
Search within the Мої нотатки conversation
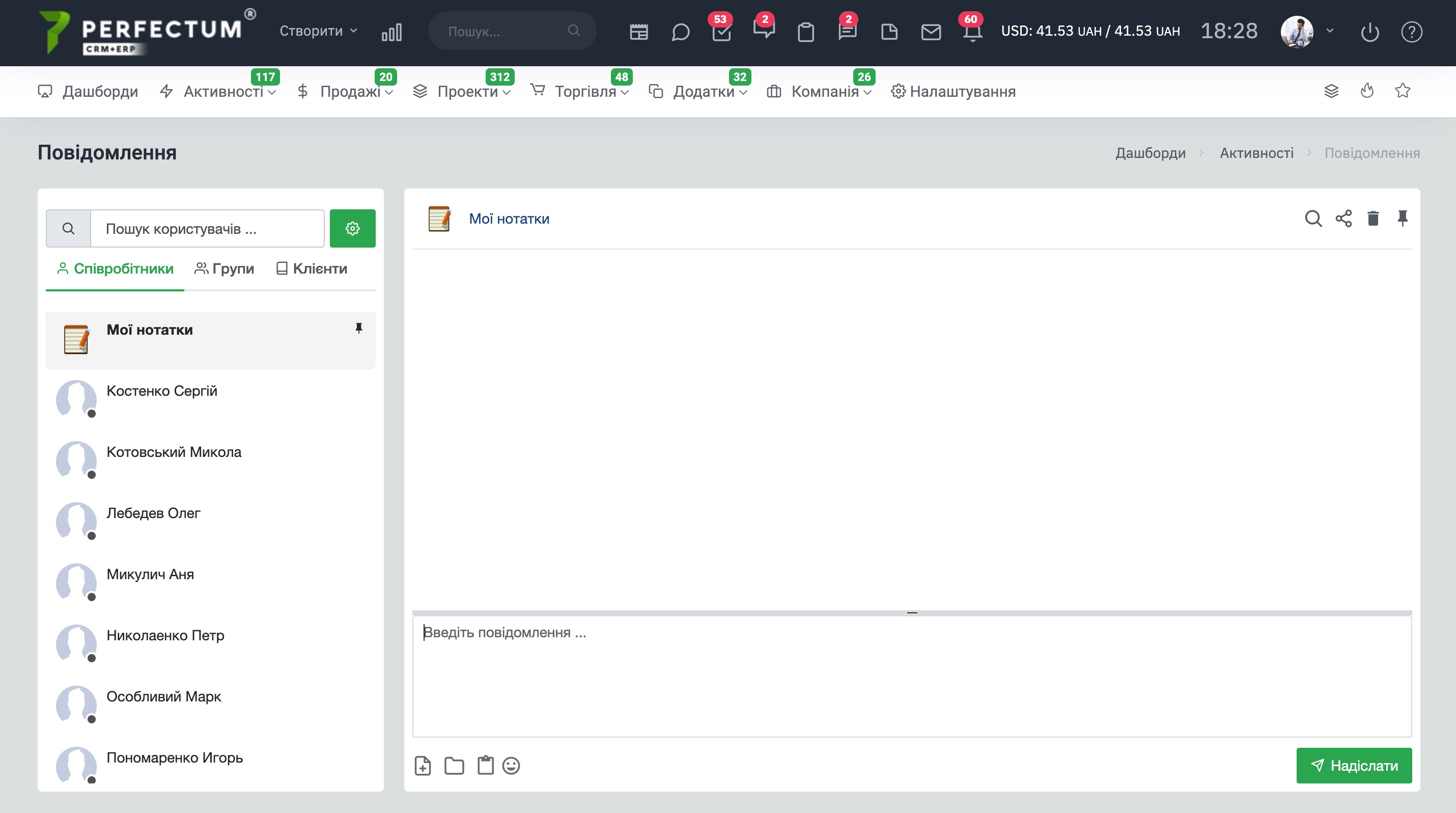click(1313, 218)
